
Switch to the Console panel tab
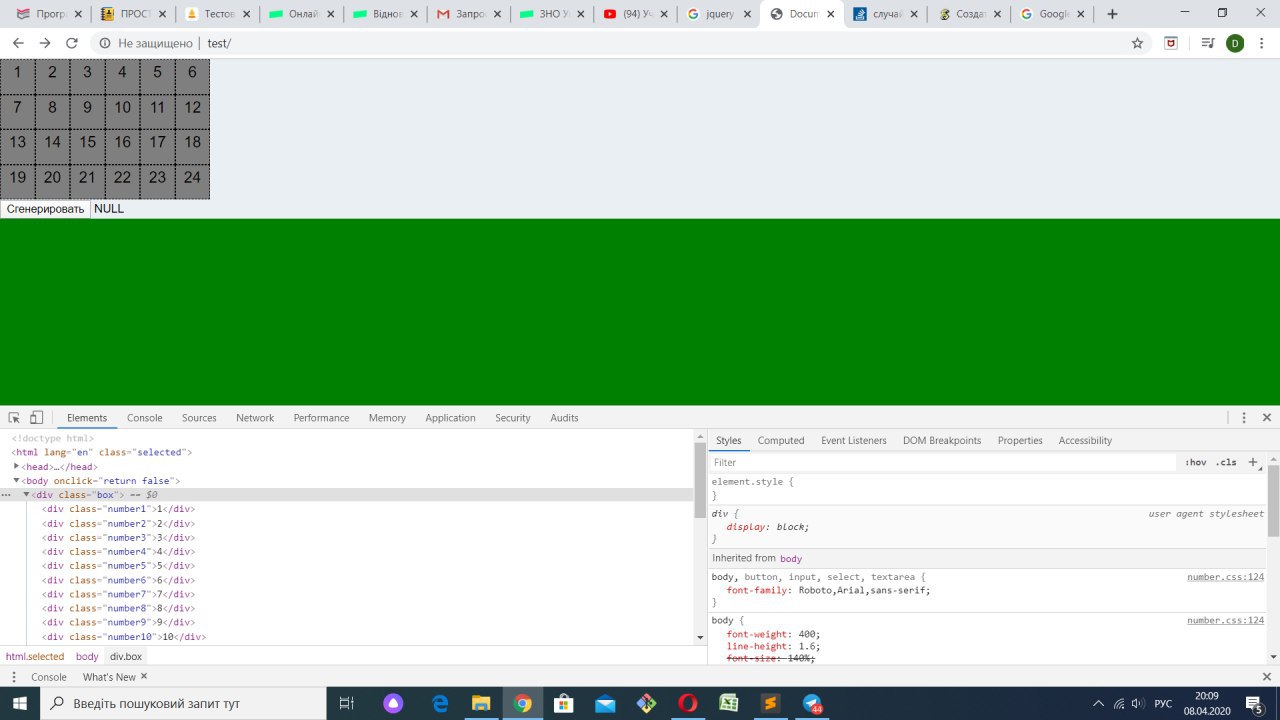[x=144, y=418]
